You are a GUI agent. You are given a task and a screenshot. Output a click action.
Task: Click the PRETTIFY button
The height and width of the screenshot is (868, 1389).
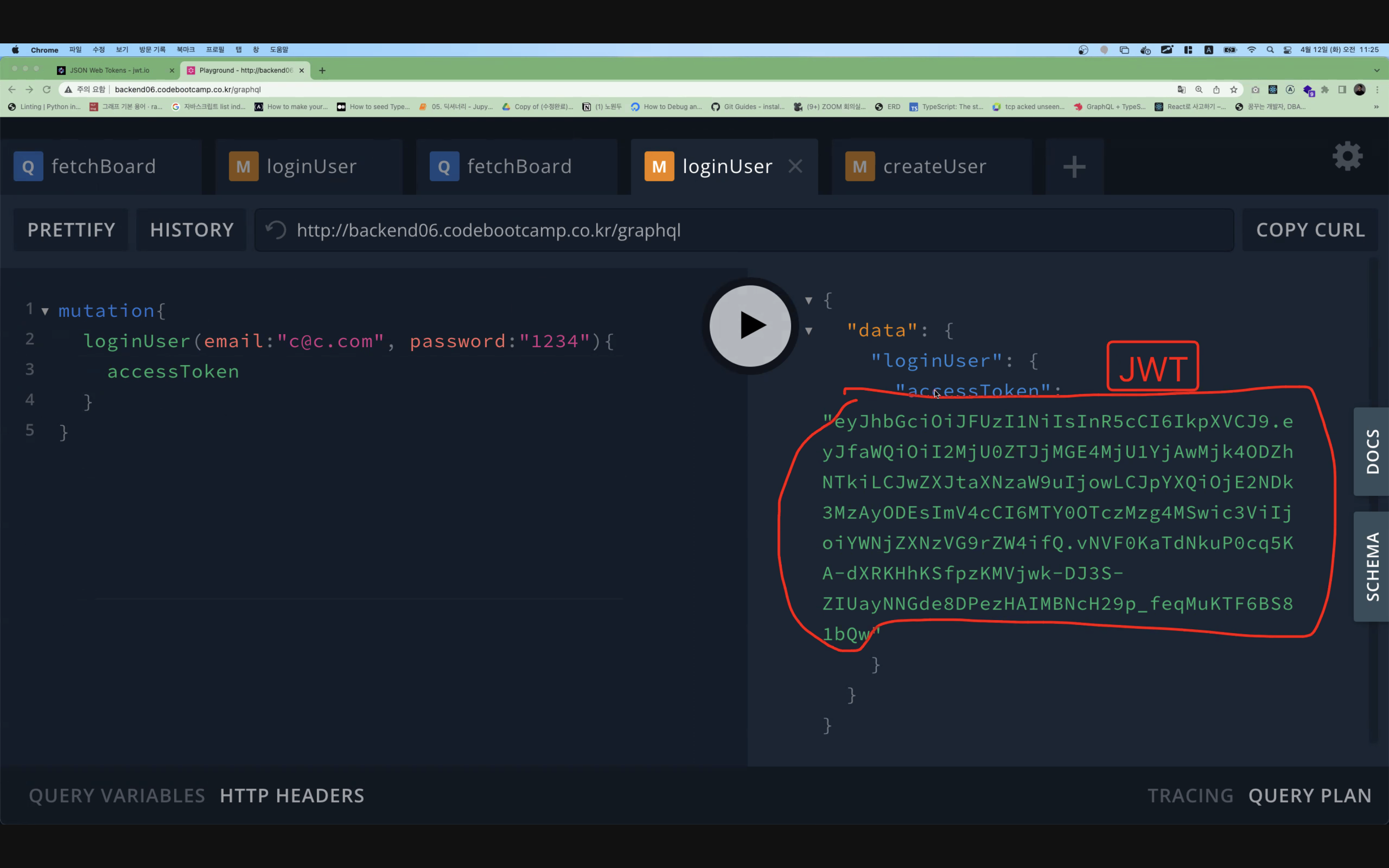[x=71, y=230]
